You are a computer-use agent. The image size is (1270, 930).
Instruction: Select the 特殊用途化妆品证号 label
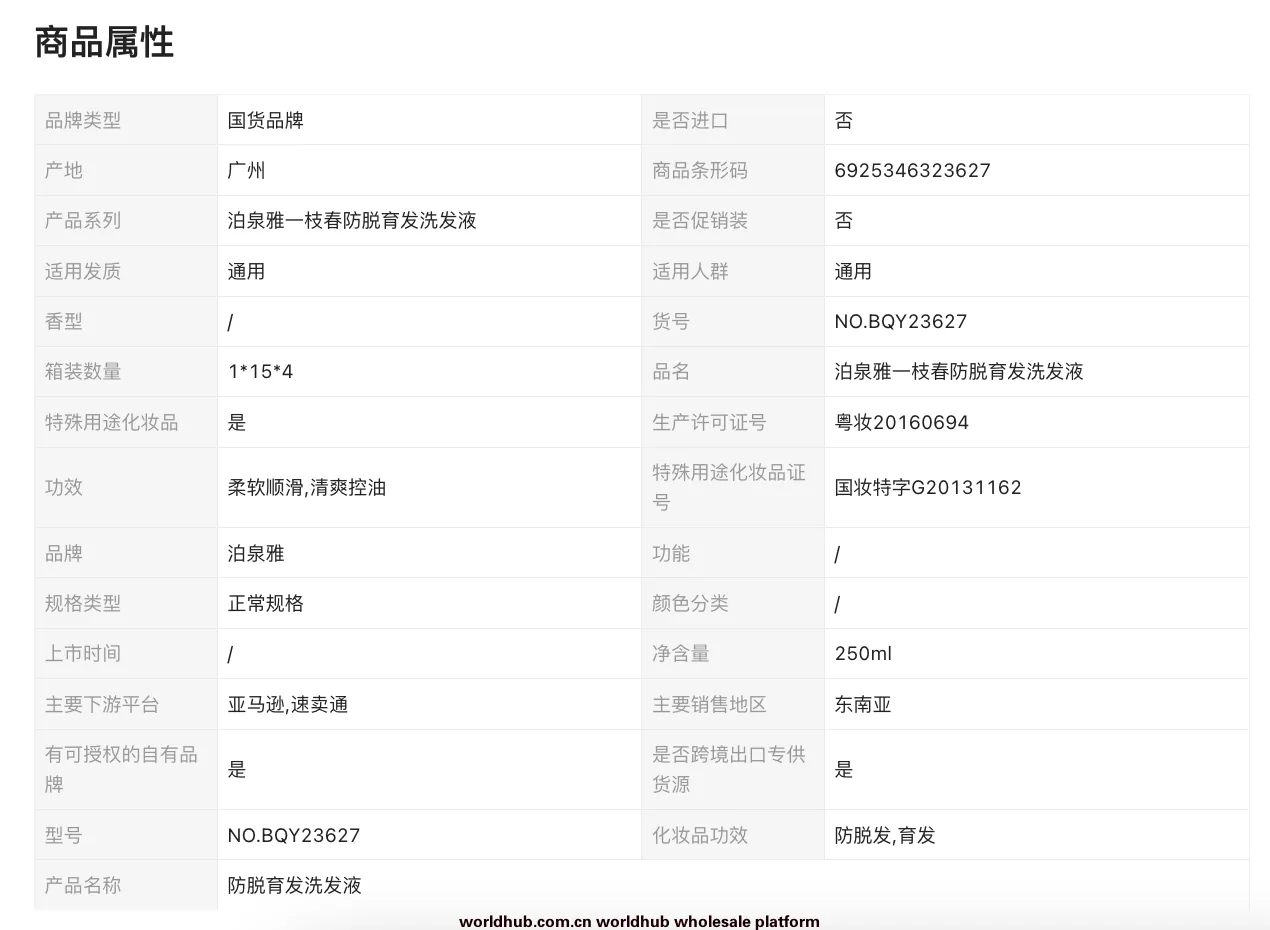(729, 487)
